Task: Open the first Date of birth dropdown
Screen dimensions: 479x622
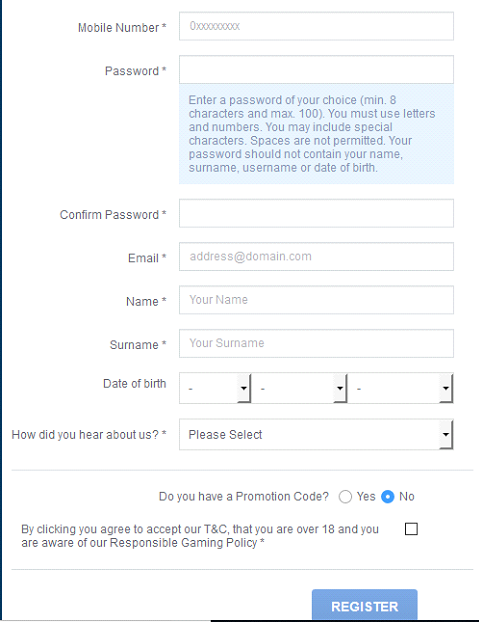Action: click(x=215, y=388)
